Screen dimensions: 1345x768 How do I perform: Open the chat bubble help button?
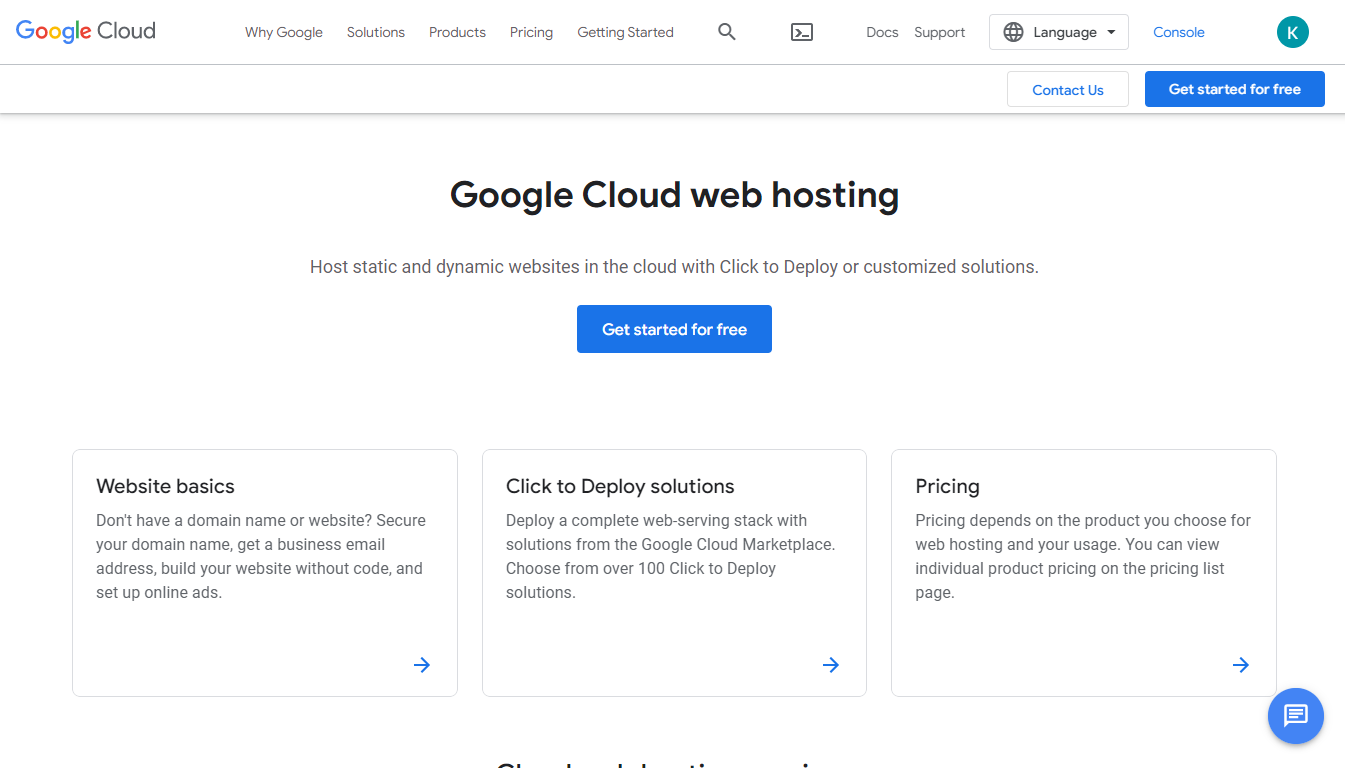point(1296,716)
